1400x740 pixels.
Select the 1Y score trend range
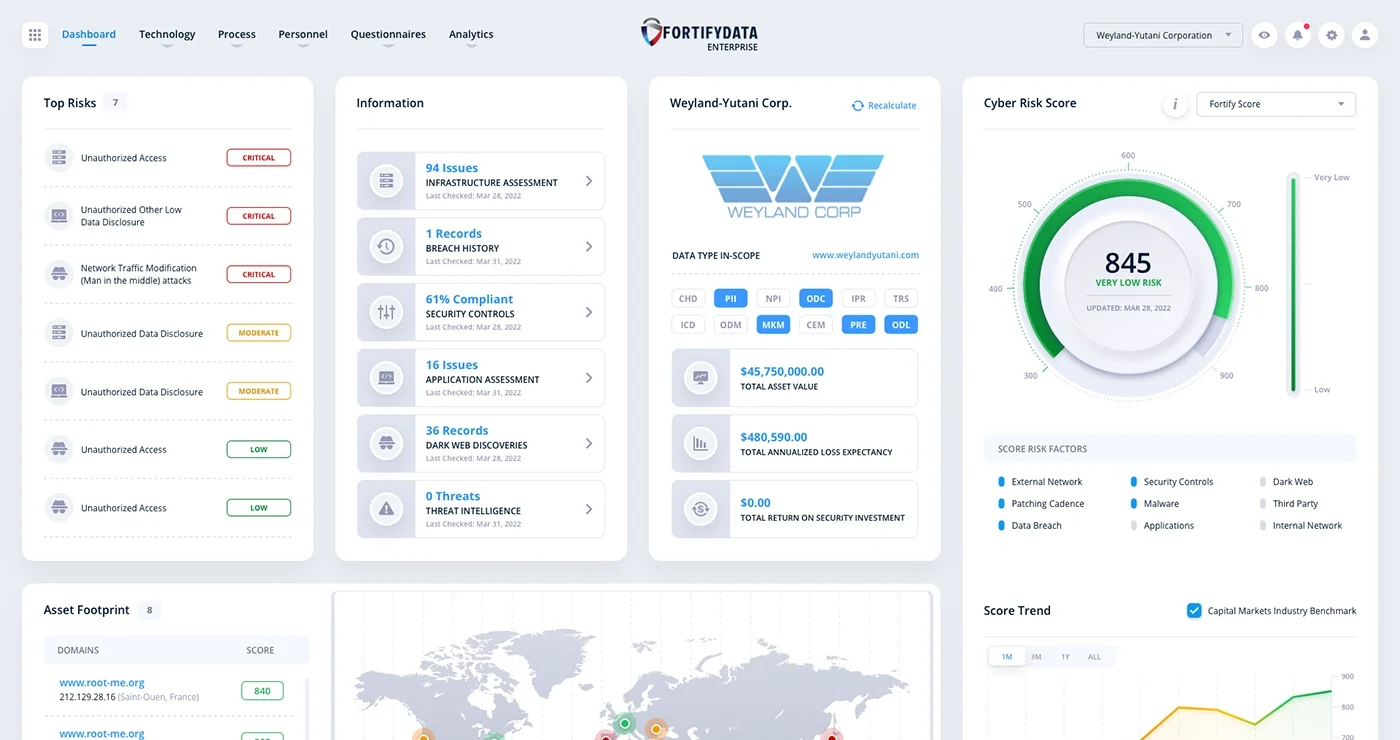pyautogui.click(x=1065, y=657)
